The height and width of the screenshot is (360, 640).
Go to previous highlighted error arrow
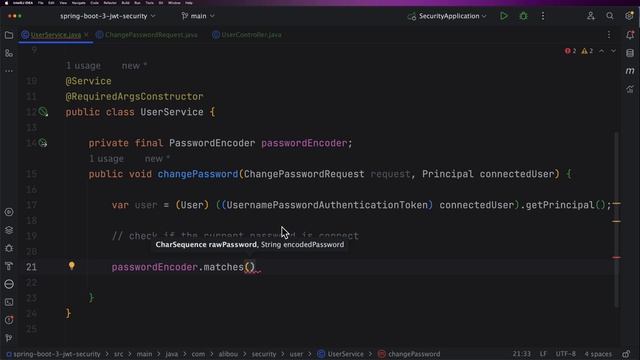coord(602,51)
